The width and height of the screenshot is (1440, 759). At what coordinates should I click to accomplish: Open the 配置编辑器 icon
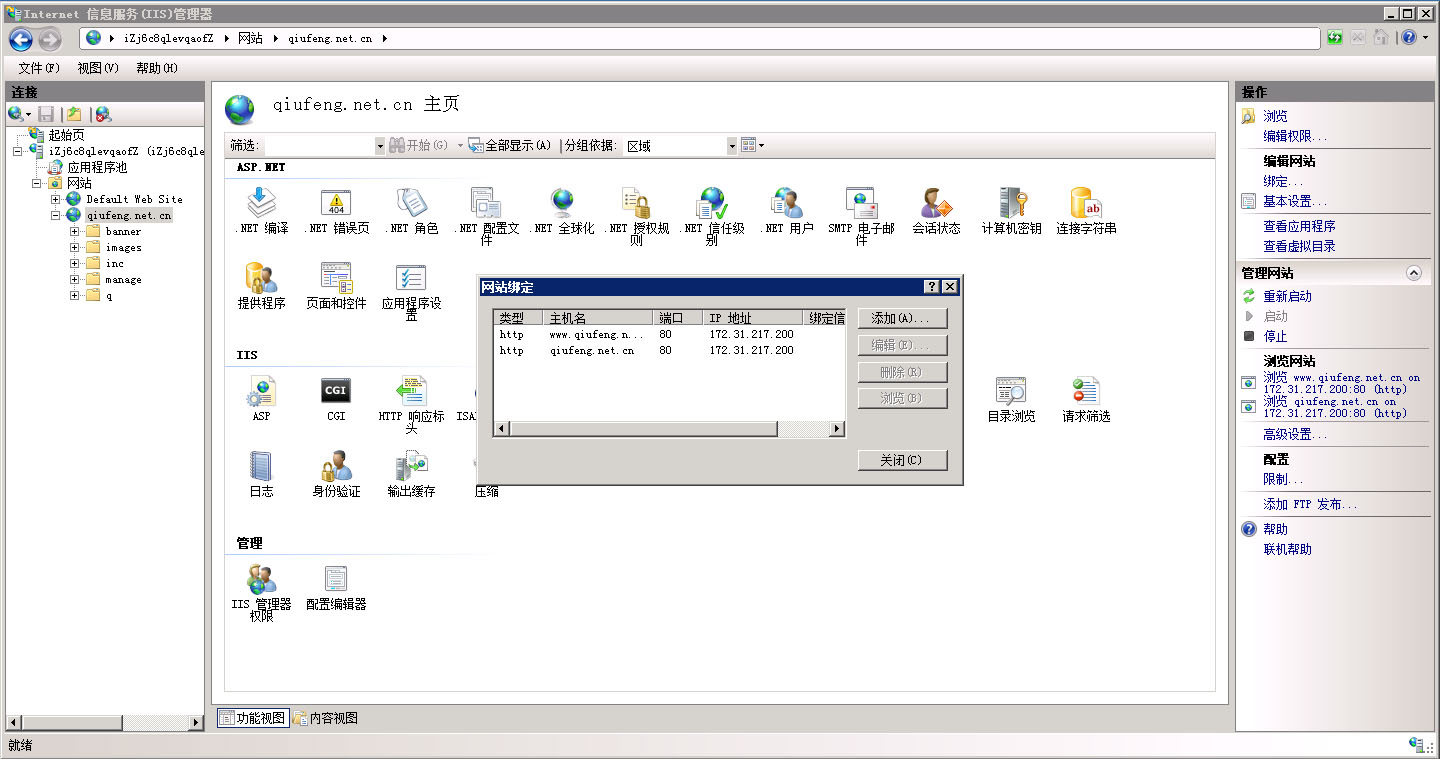point(336,587)
